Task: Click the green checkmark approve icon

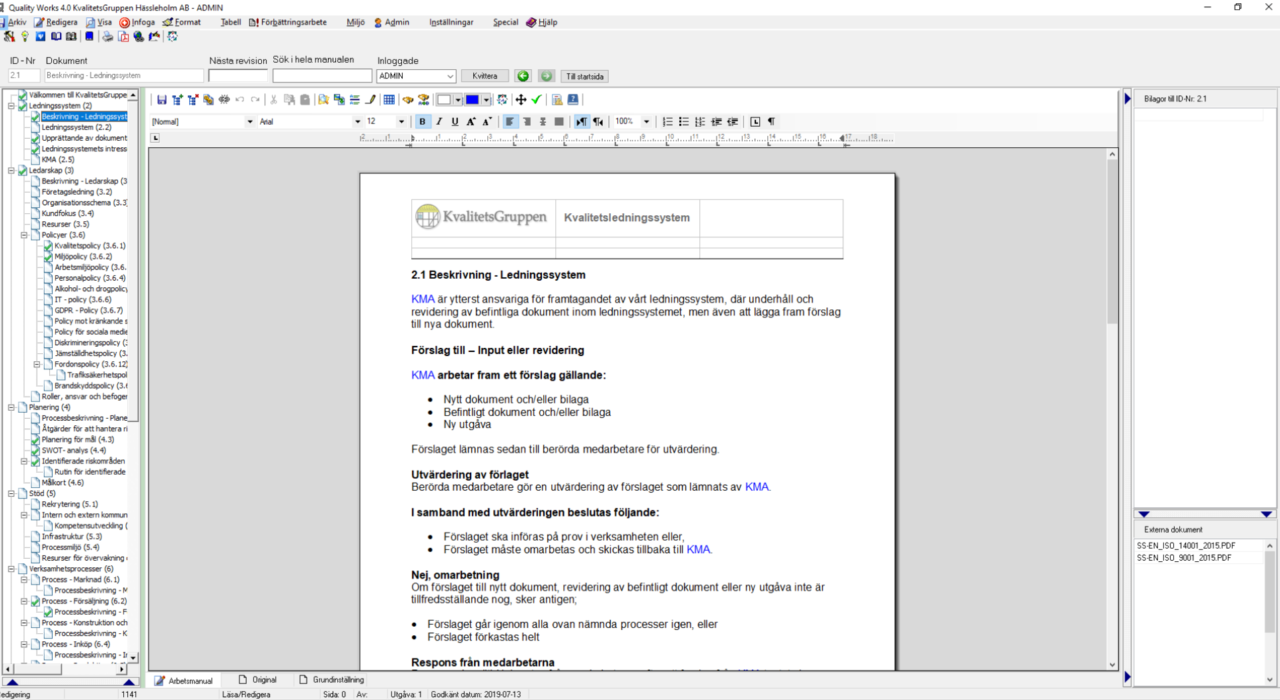Action: 536,99
